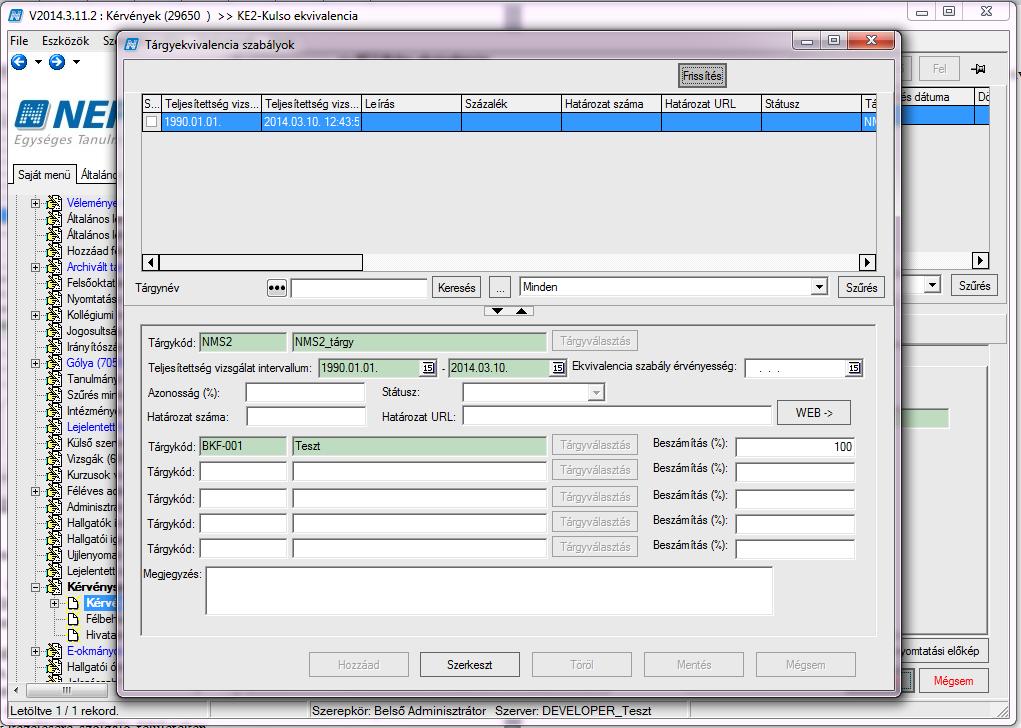1021x728 pixels.
Task: Click the Szűrés button in the dialog
Action: 861,288
